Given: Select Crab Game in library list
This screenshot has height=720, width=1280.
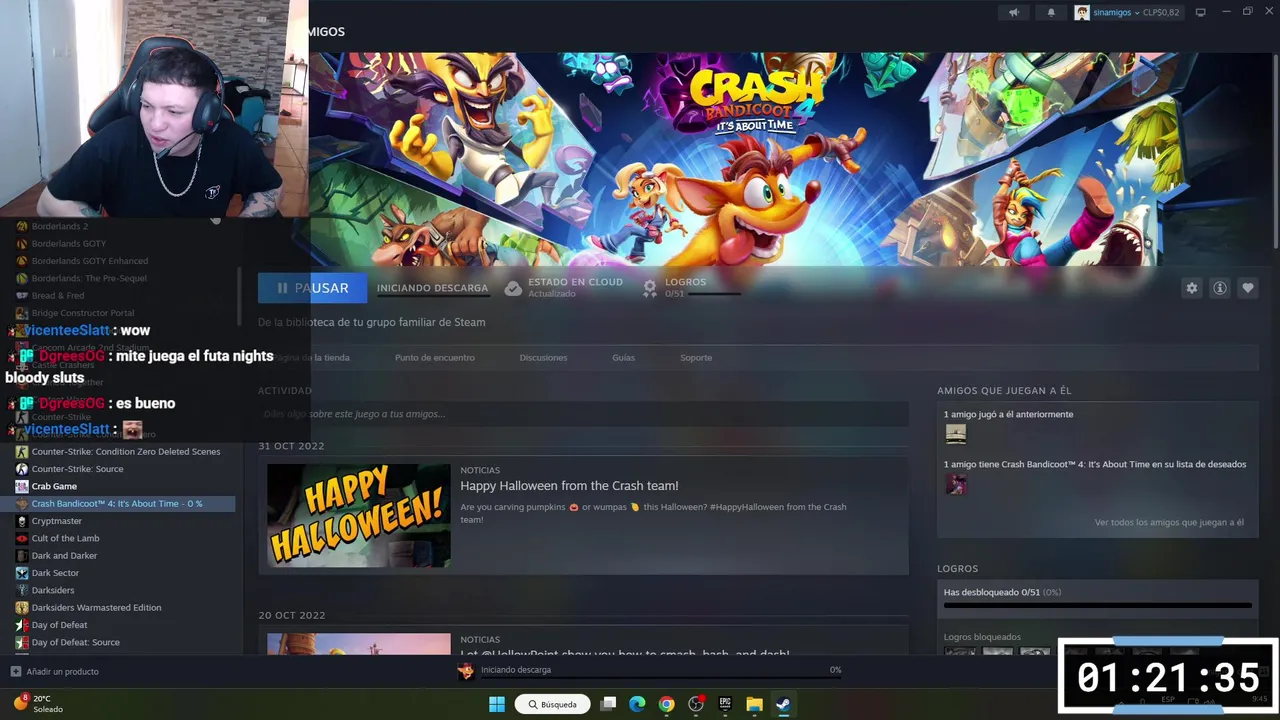Looking at the screenshot, I should (x=54, y=486).
